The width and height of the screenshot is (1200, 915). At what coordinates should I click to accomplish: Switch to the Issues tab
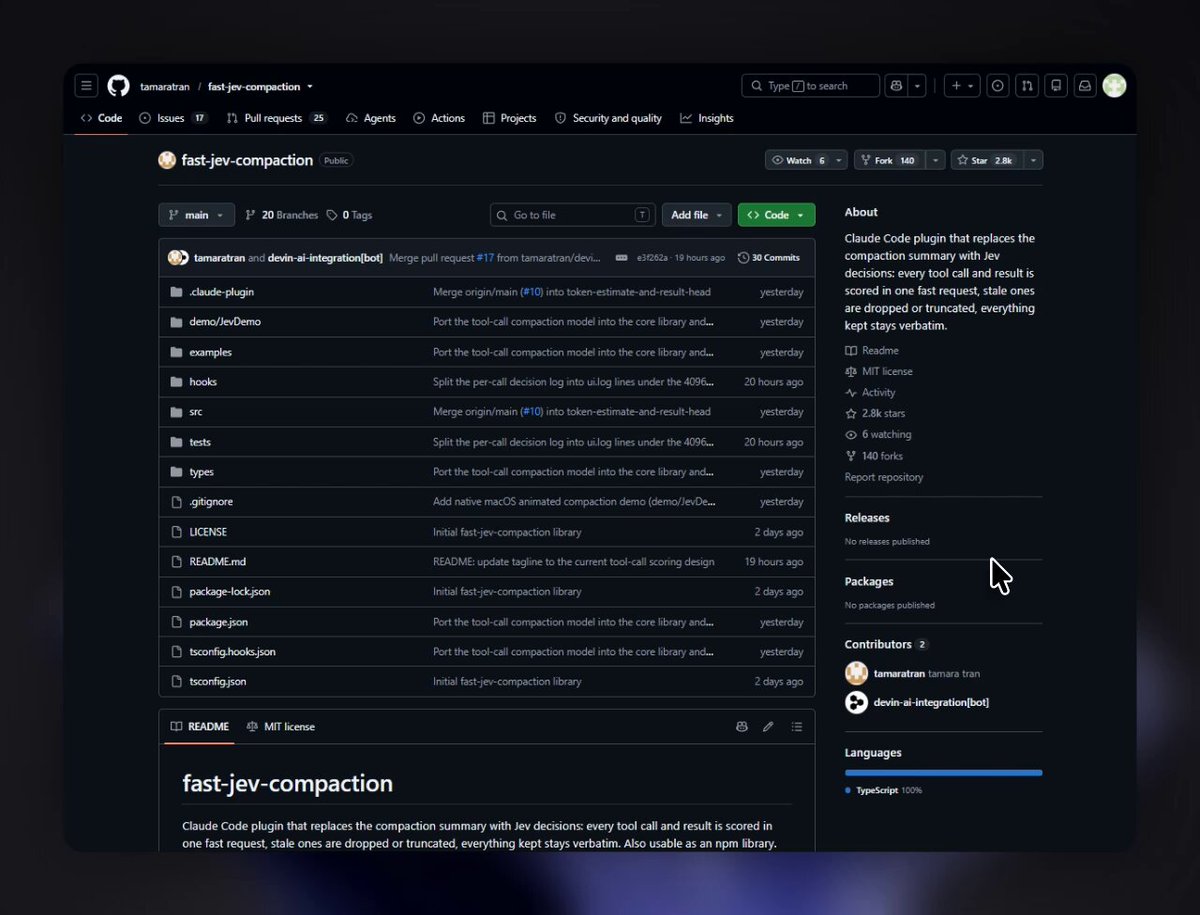pyautogui.click(x=173, y=118)
